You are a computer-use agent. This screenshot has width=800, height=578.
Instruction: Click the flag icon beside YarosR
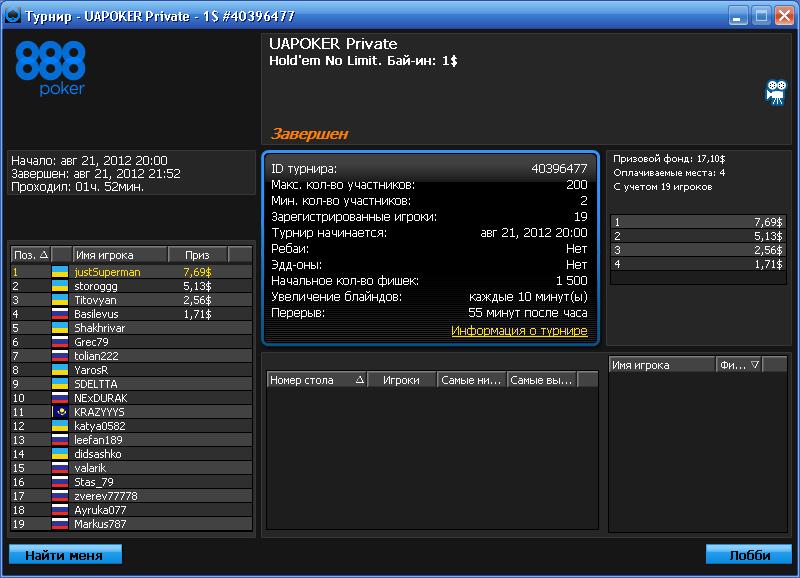tap(60, 370)
